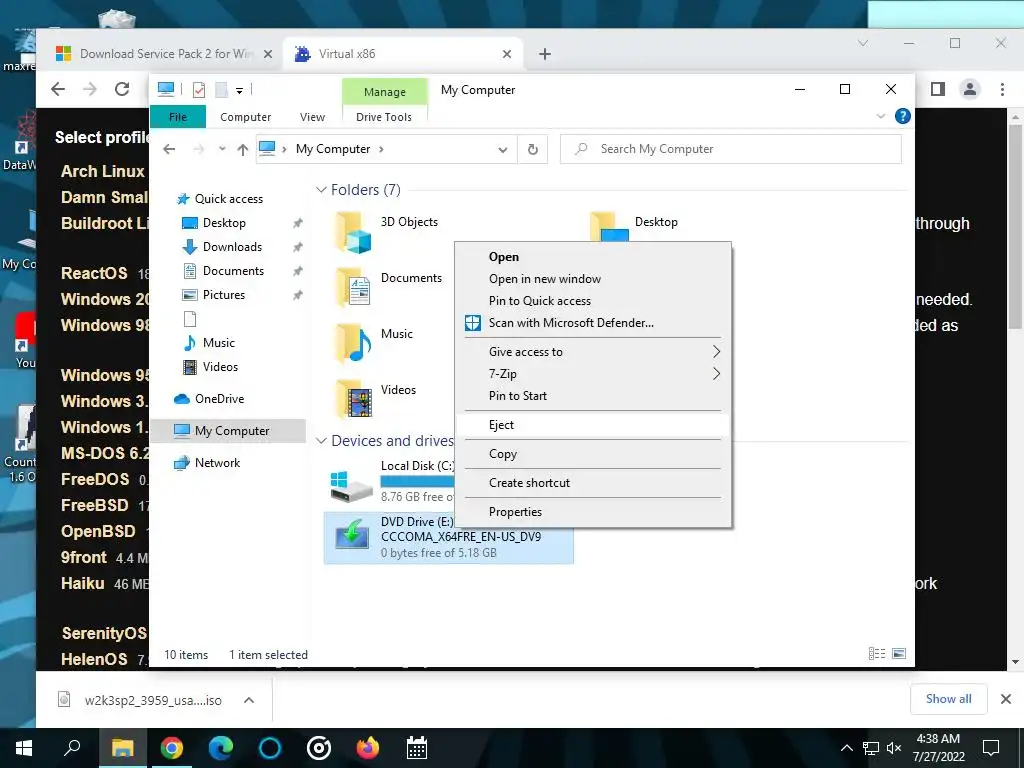Select the 3D Objects folder icon

pyautogui.click(x=353, y=232)
